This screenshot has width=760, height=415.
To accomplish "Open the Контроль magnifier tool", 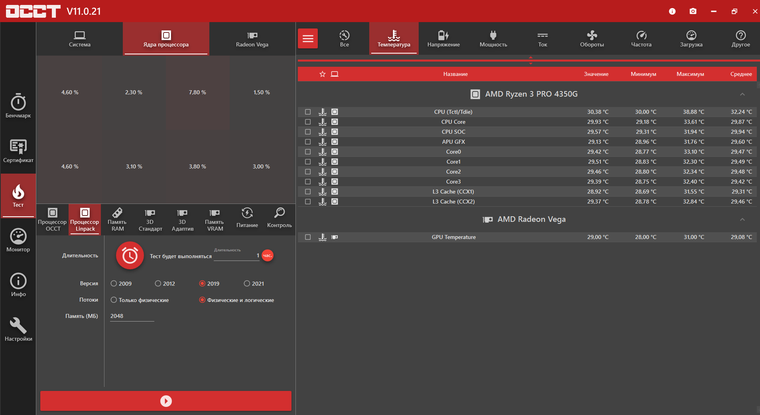I will point(279,217).
